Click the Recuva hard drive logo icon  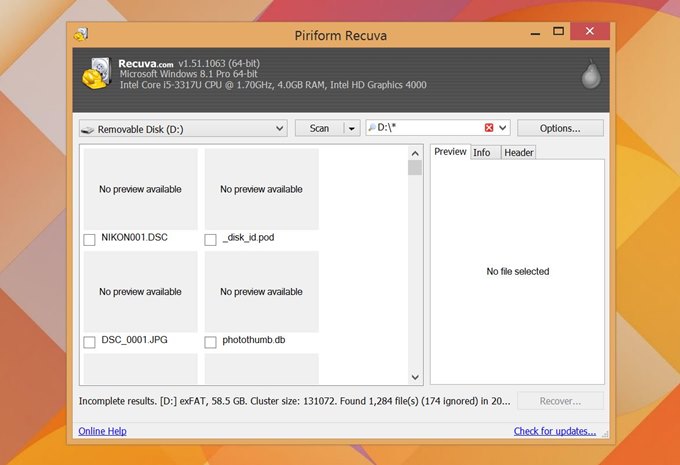(x=97, y=73)
